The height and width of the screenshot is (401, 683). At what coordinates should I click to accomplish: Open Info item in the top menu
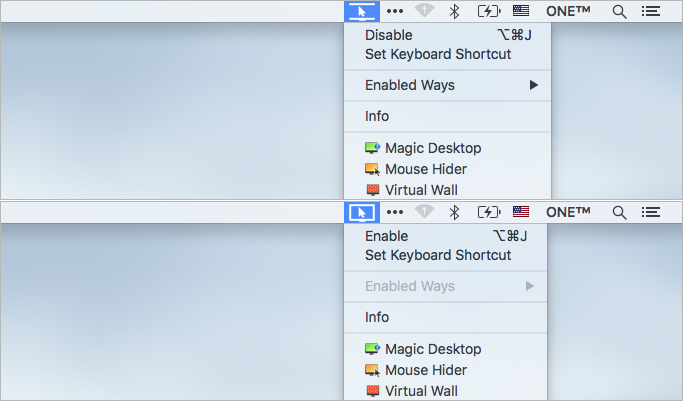pyautogui.click(x=377, y=116)
